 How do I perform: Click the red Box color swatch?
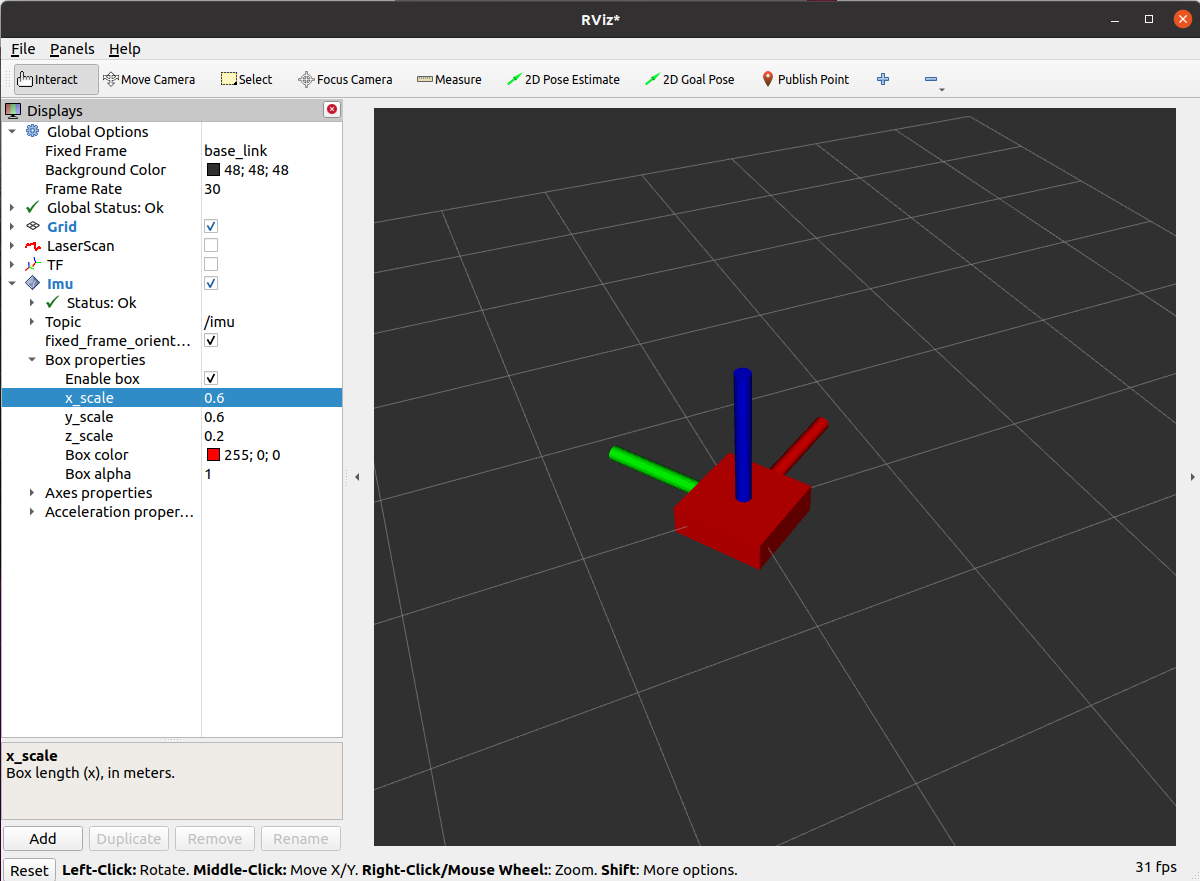click(213, 455)
